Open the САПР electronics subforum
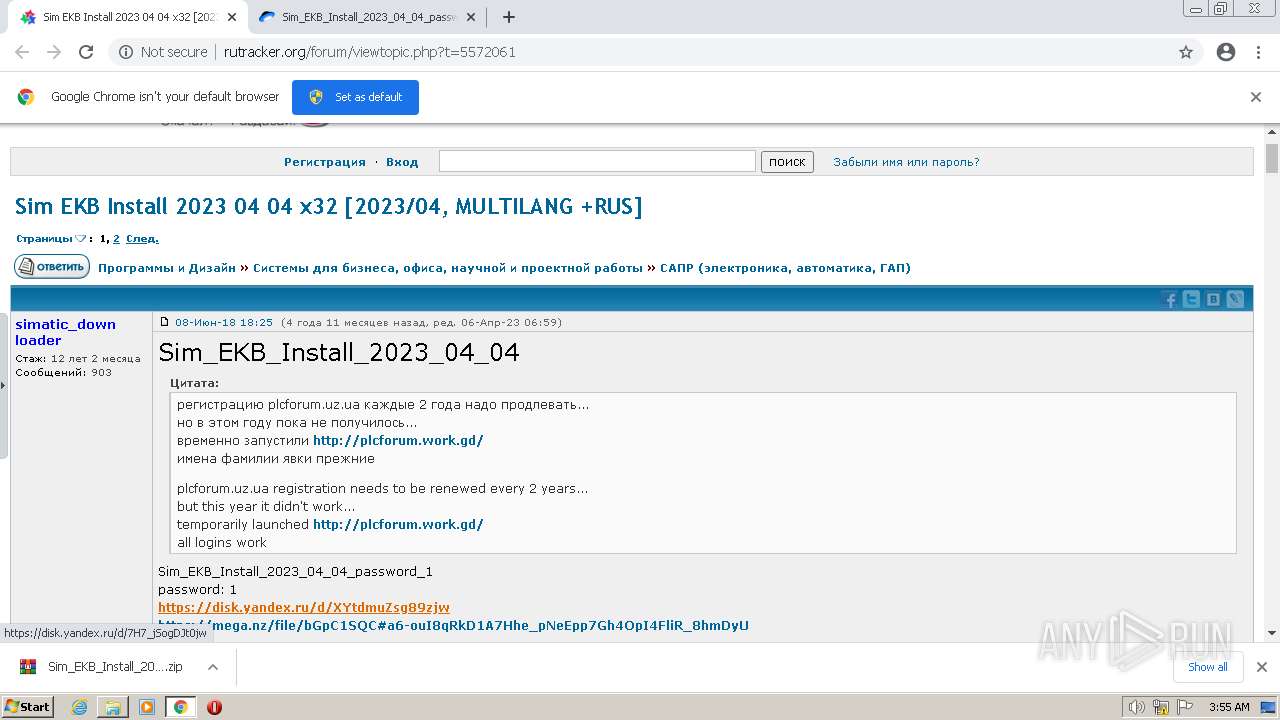This screenshot has width=1280, height=720. tap(785, 268)
